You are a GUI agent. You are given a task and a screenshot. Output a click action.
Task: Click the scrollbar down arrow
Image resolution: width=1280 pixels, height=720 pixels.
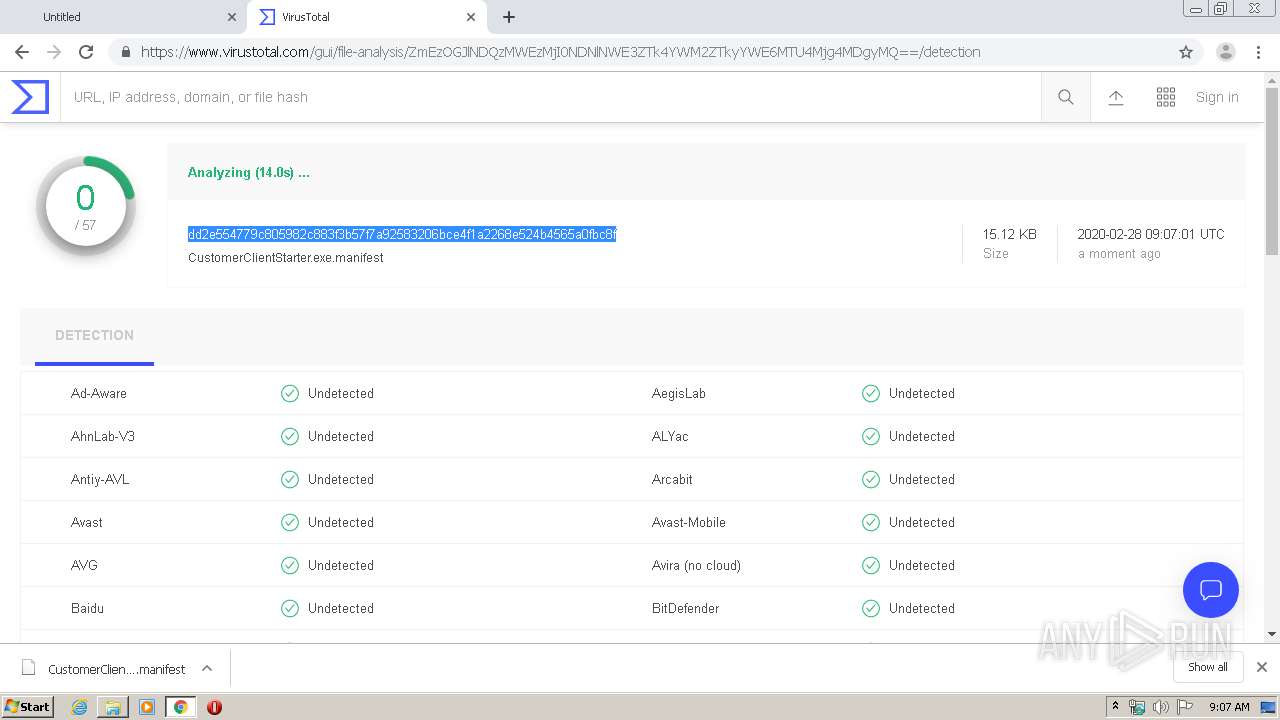(1272, 634)
